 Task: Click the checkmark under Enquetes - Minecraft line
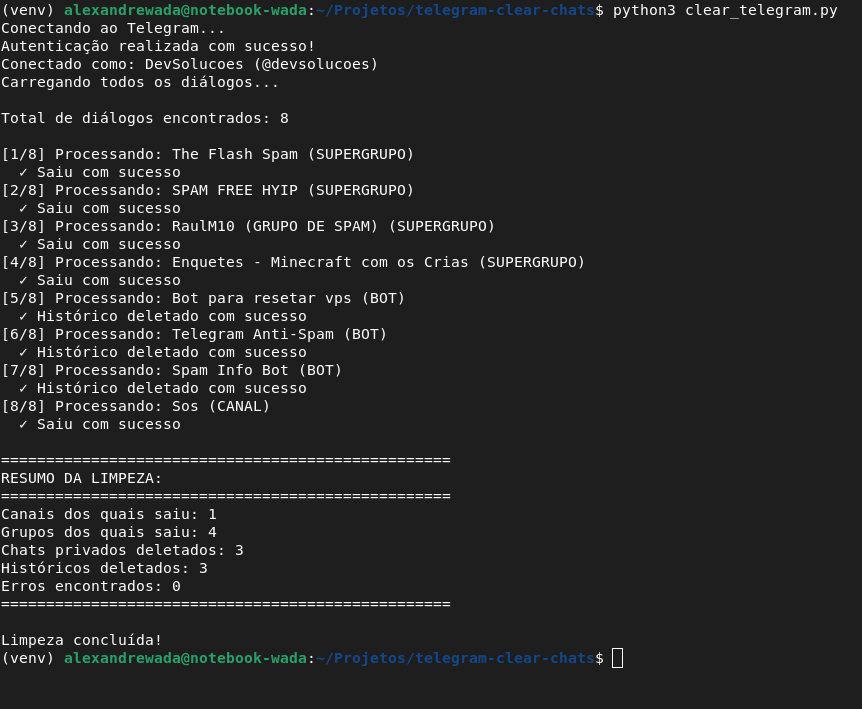coord(23,280)
